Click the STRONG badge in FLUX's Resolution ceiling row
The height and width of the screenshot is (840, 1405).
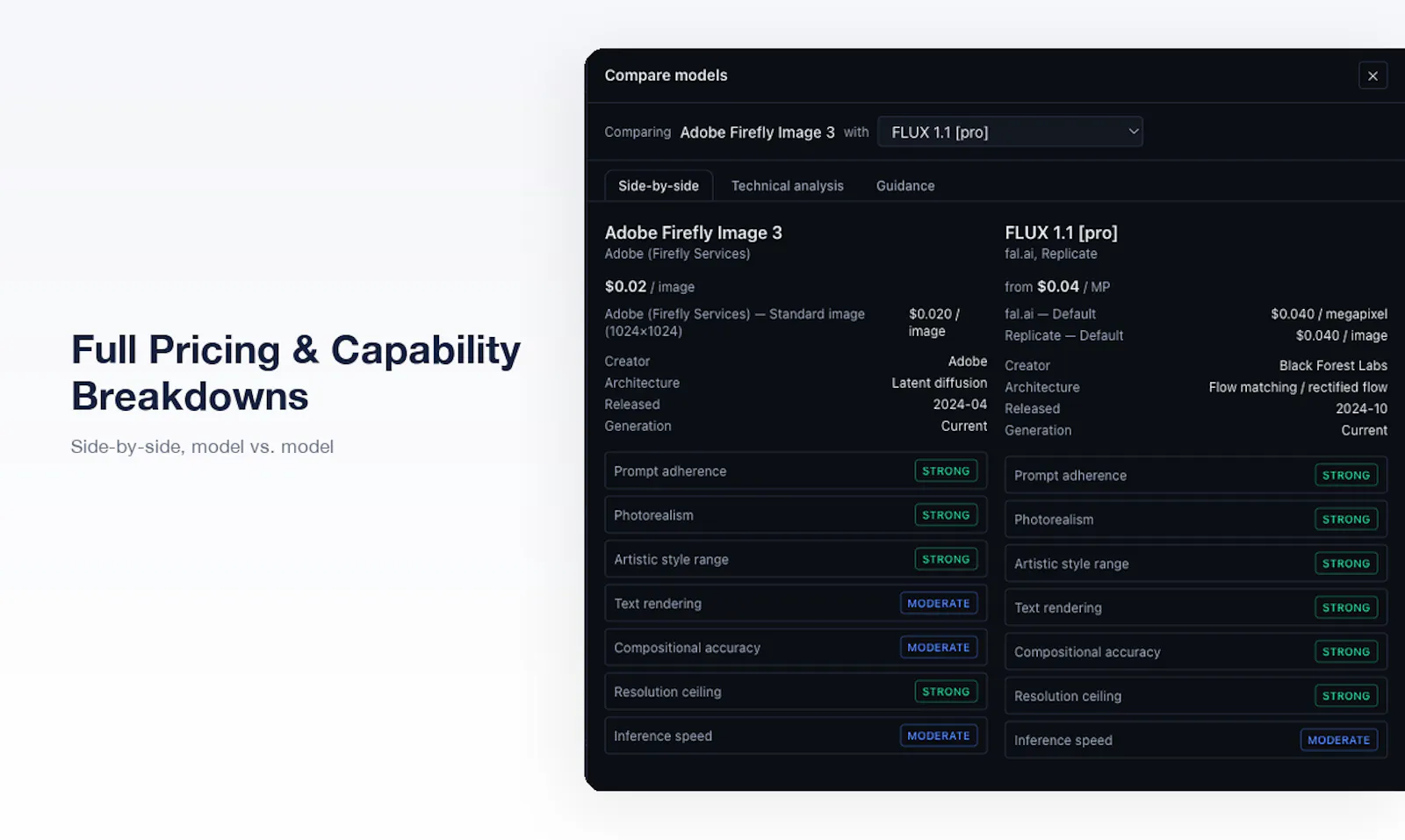point(1346,696)
